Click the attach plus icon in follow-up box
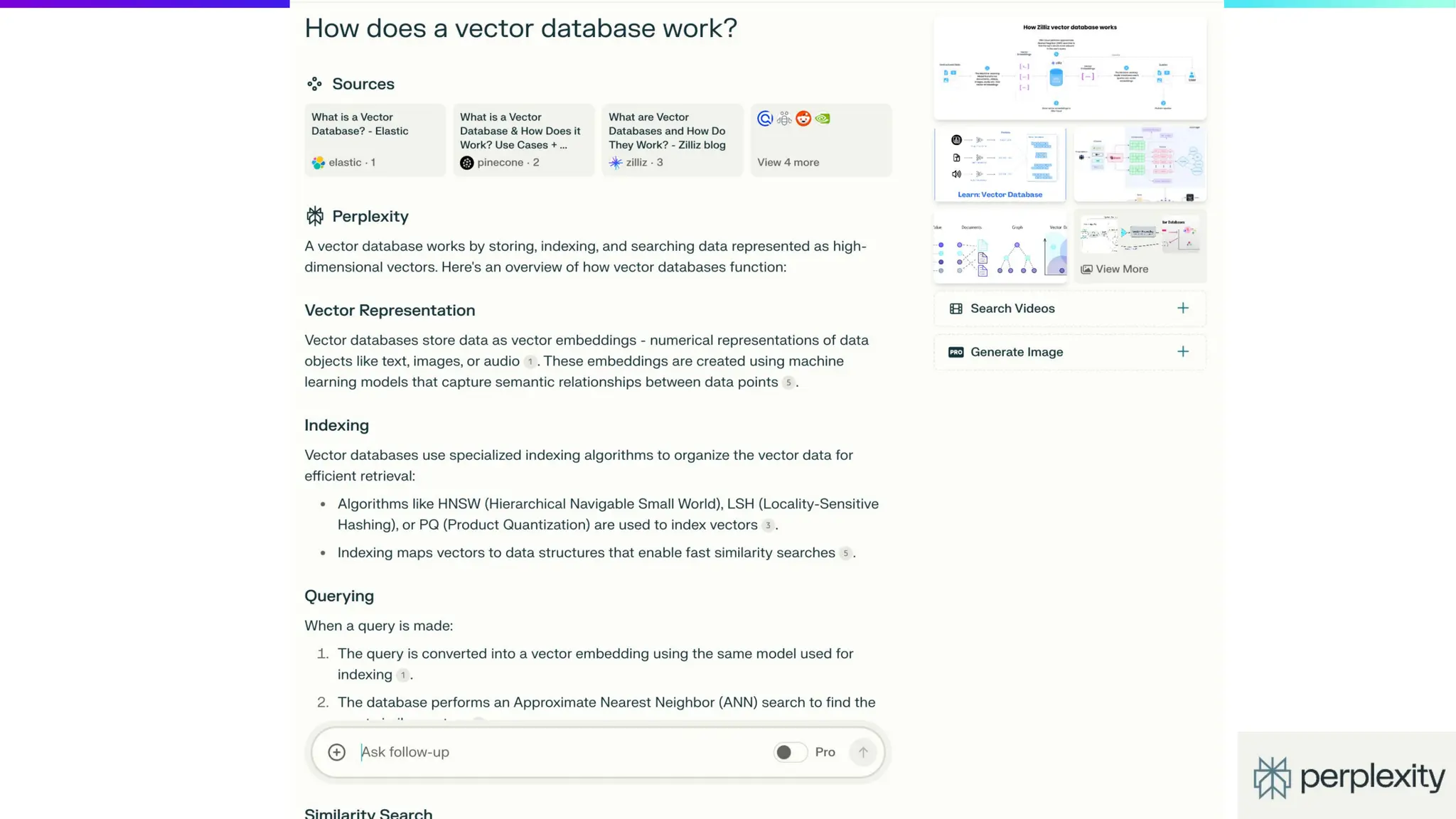The width and height of the screenshot is (1456, 819). coord(336,752)
